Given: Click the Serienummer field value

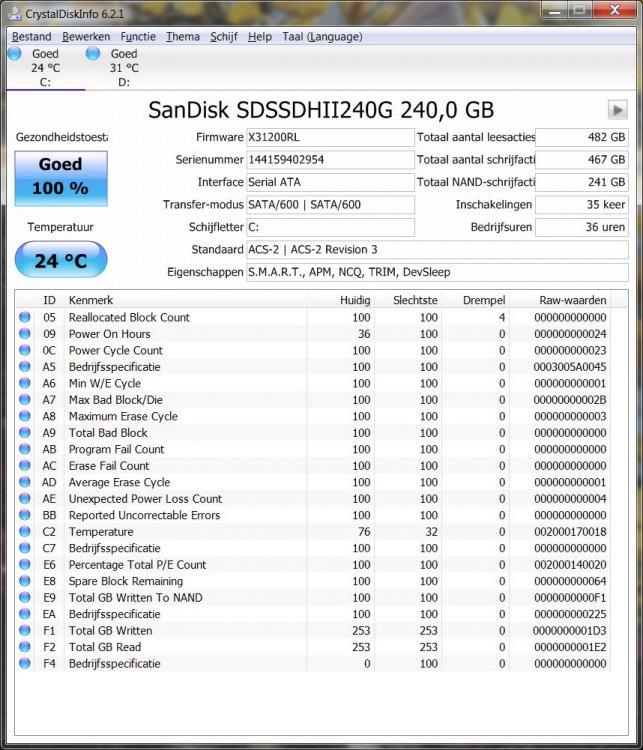Looking at the screenshot, I should (330, 160).
